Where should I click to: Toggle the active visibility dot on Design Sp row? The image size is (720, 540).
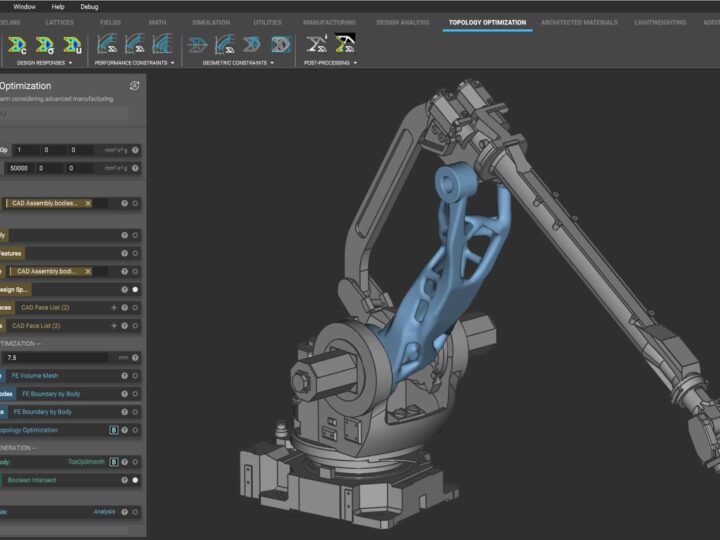point(135,290)
